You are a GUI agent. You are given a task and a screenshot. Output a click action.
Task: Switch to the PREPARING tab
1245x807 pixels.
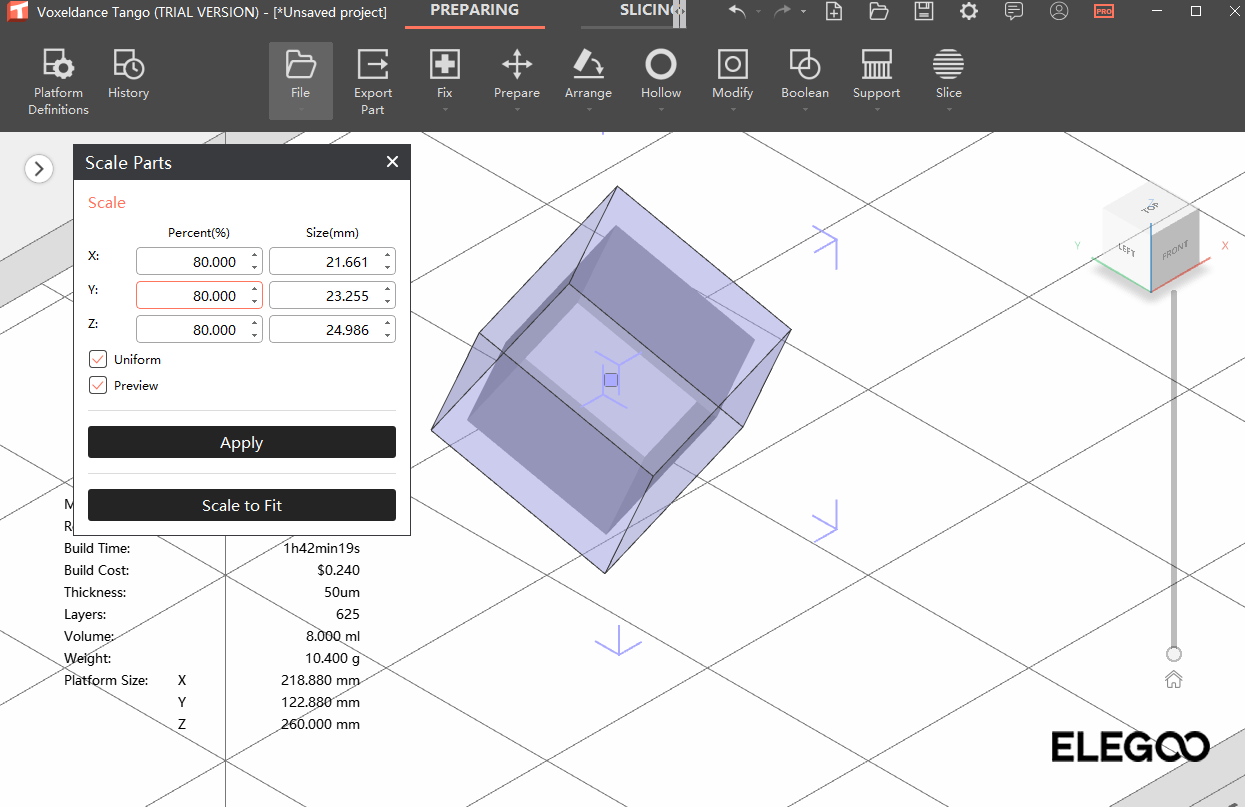(474, 10)
